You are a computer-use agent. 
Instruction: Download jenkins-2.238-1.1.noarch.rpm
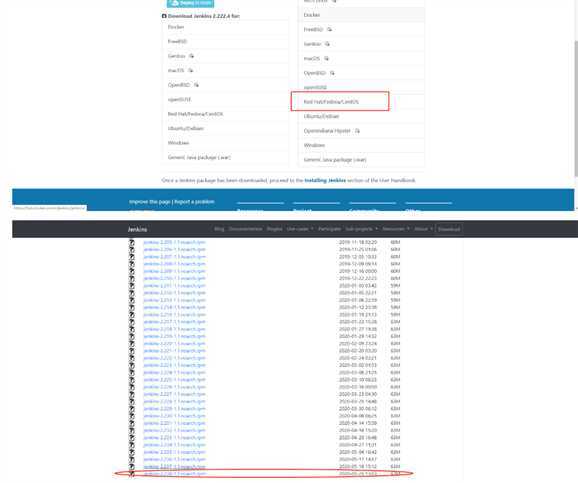click(x=174, y=474)
